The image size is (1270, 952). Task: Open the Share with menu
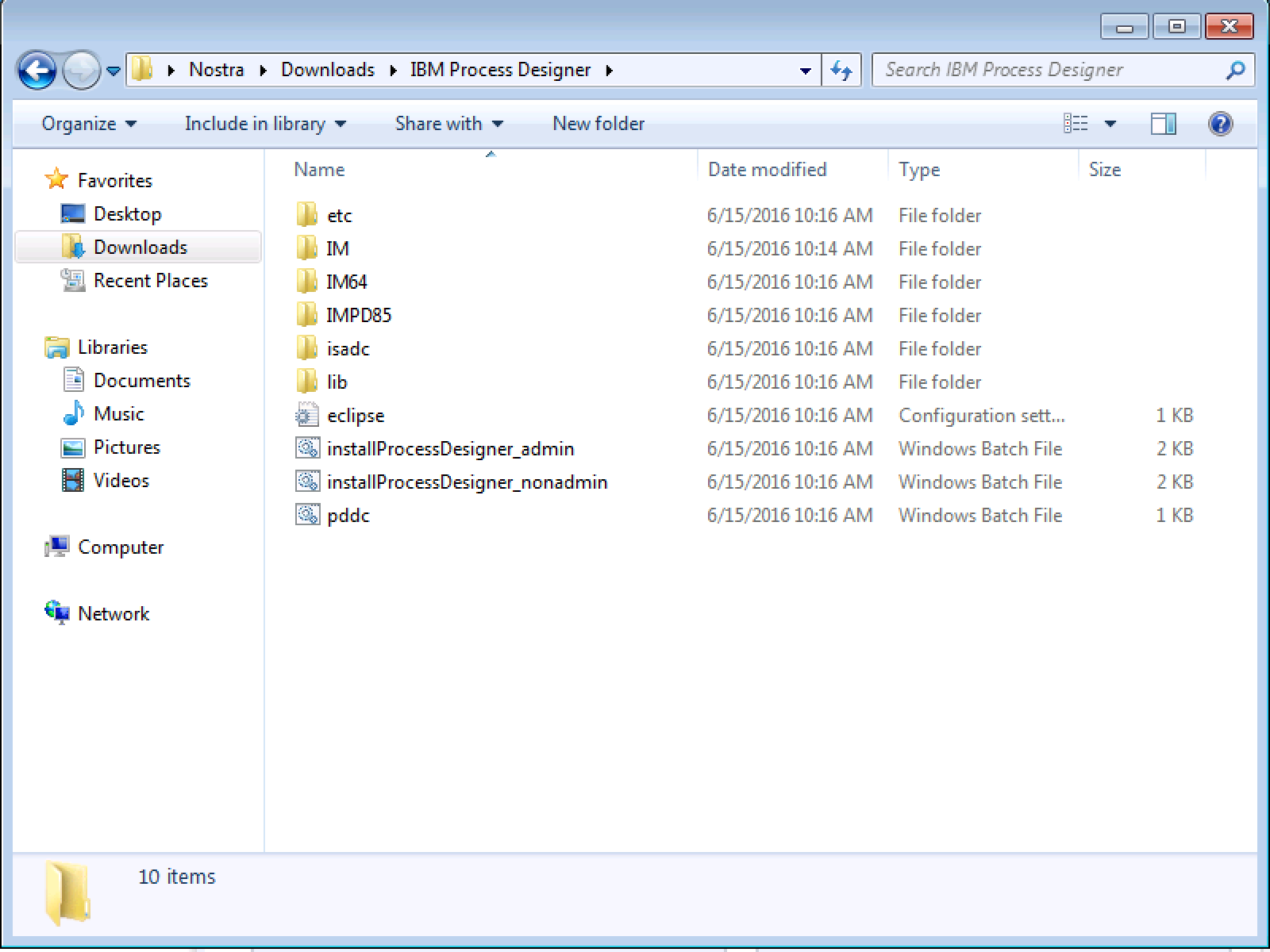tap(449, 124)
